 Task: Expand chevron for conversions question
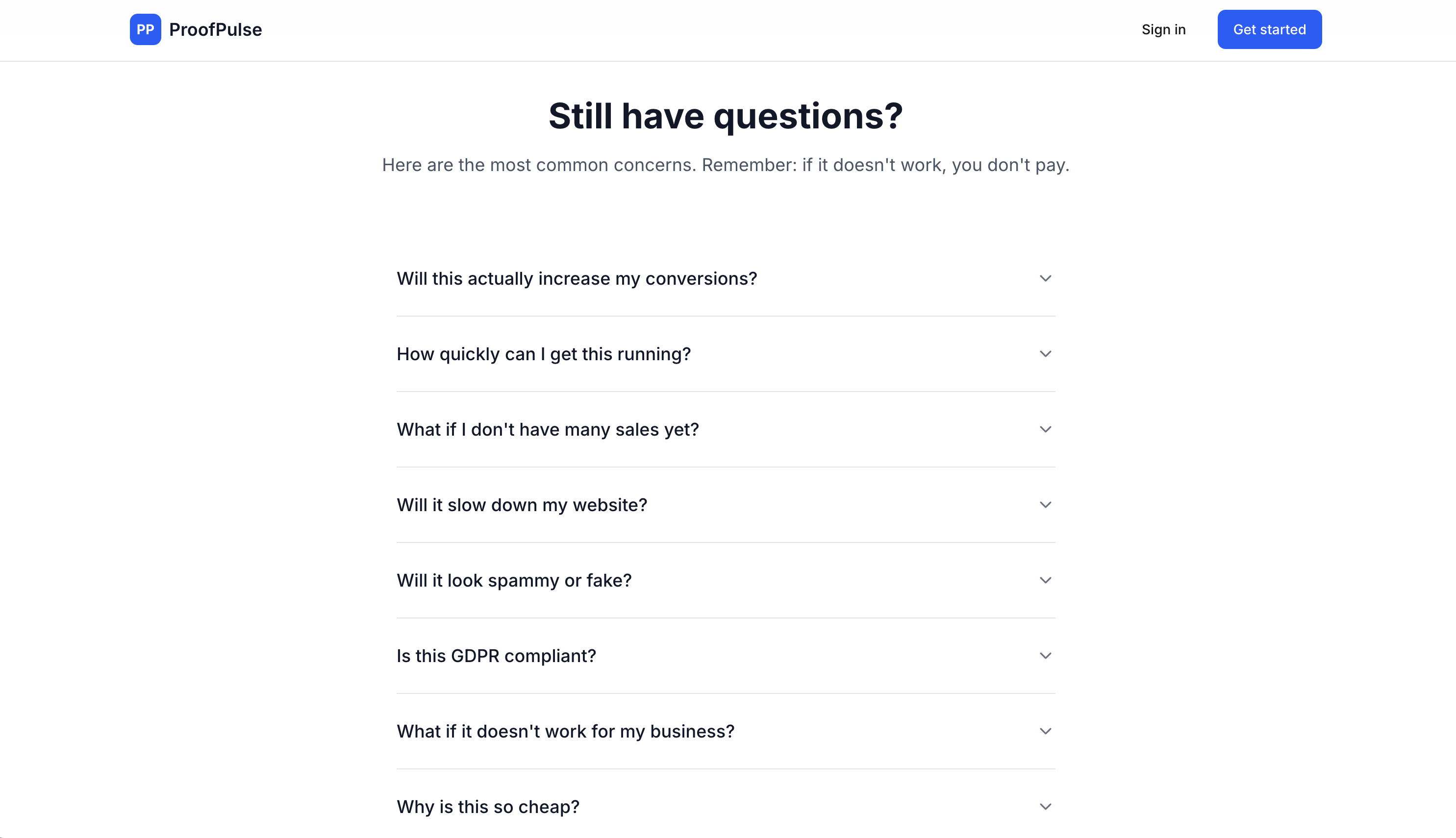coord(1045,278)
